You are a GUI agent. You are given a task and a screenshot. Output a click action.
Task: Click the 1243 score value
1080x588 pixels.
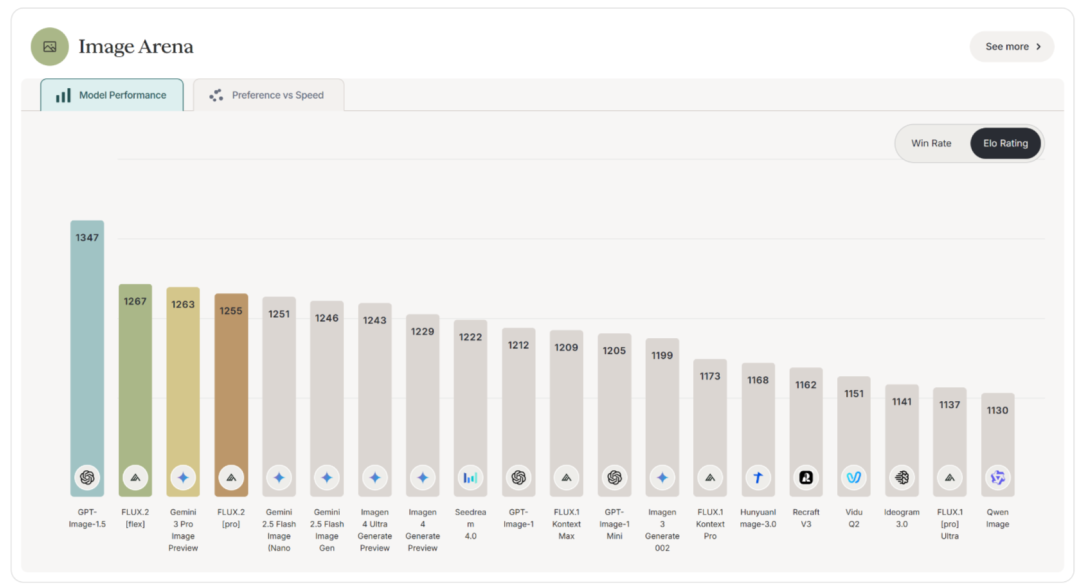coord(375,320)
